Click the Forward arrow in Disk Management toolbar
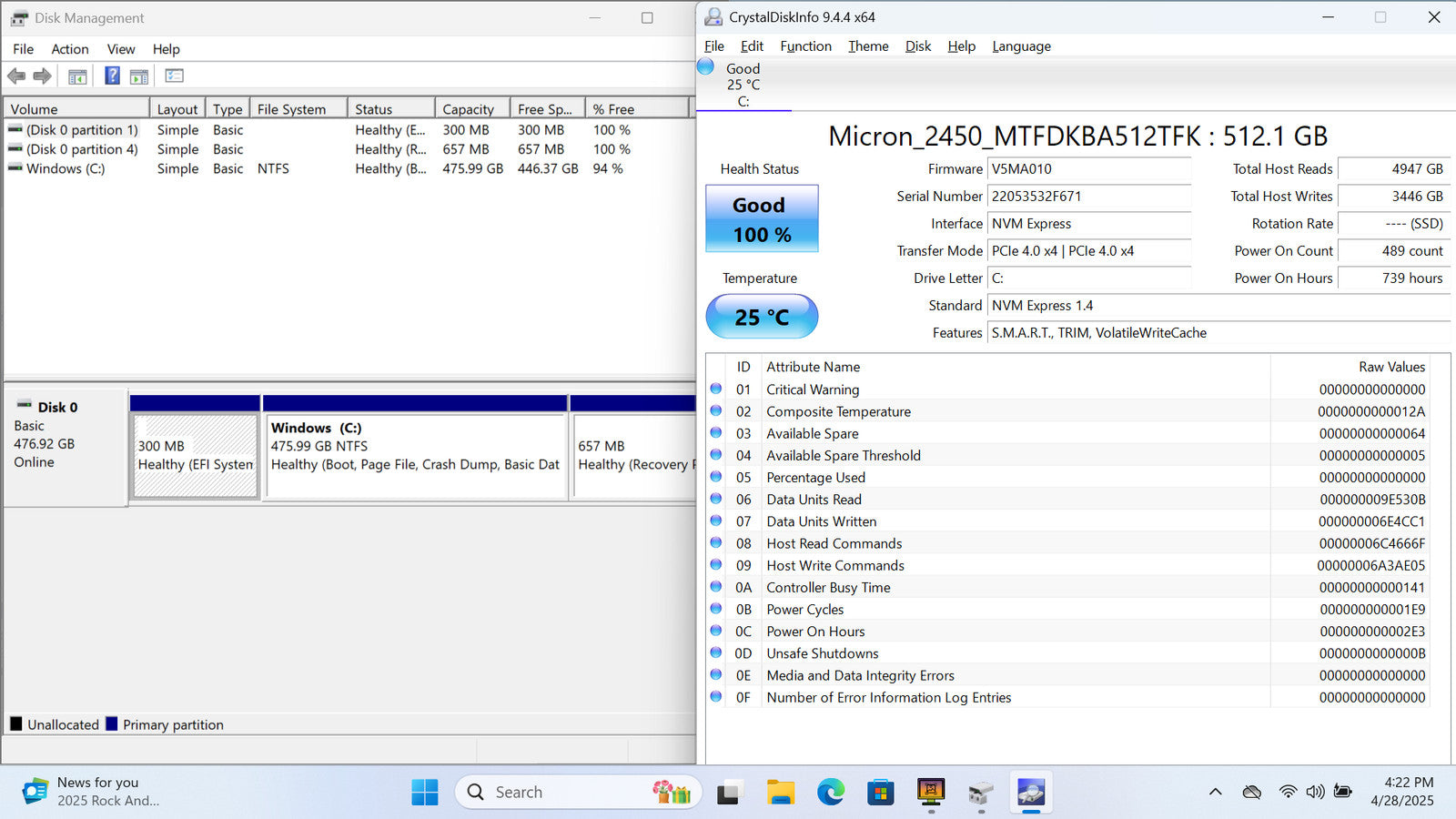 coord(42,76)
